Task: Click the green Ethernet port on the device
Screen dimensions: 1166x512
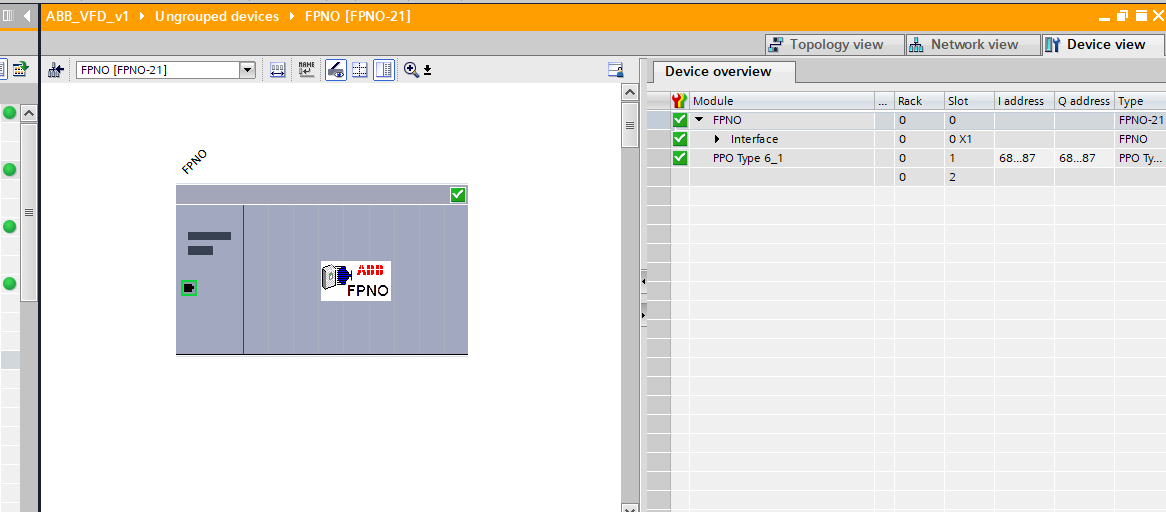Action: (189, 288)
